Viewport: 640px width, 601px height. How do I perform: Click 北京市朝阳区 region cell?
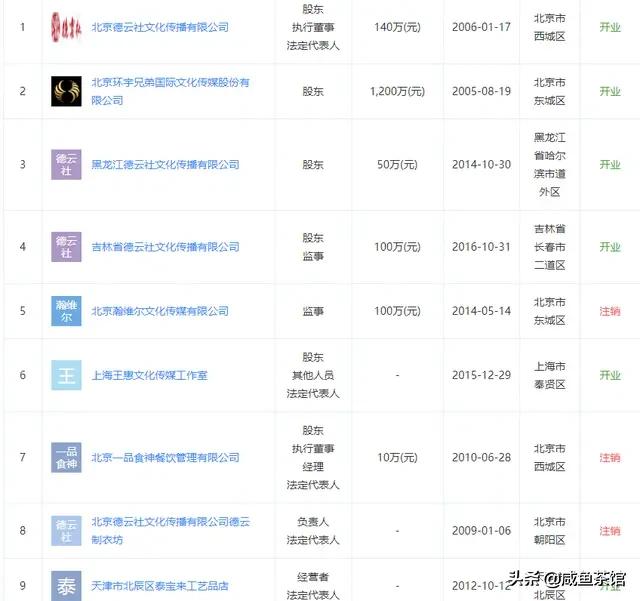549,531
